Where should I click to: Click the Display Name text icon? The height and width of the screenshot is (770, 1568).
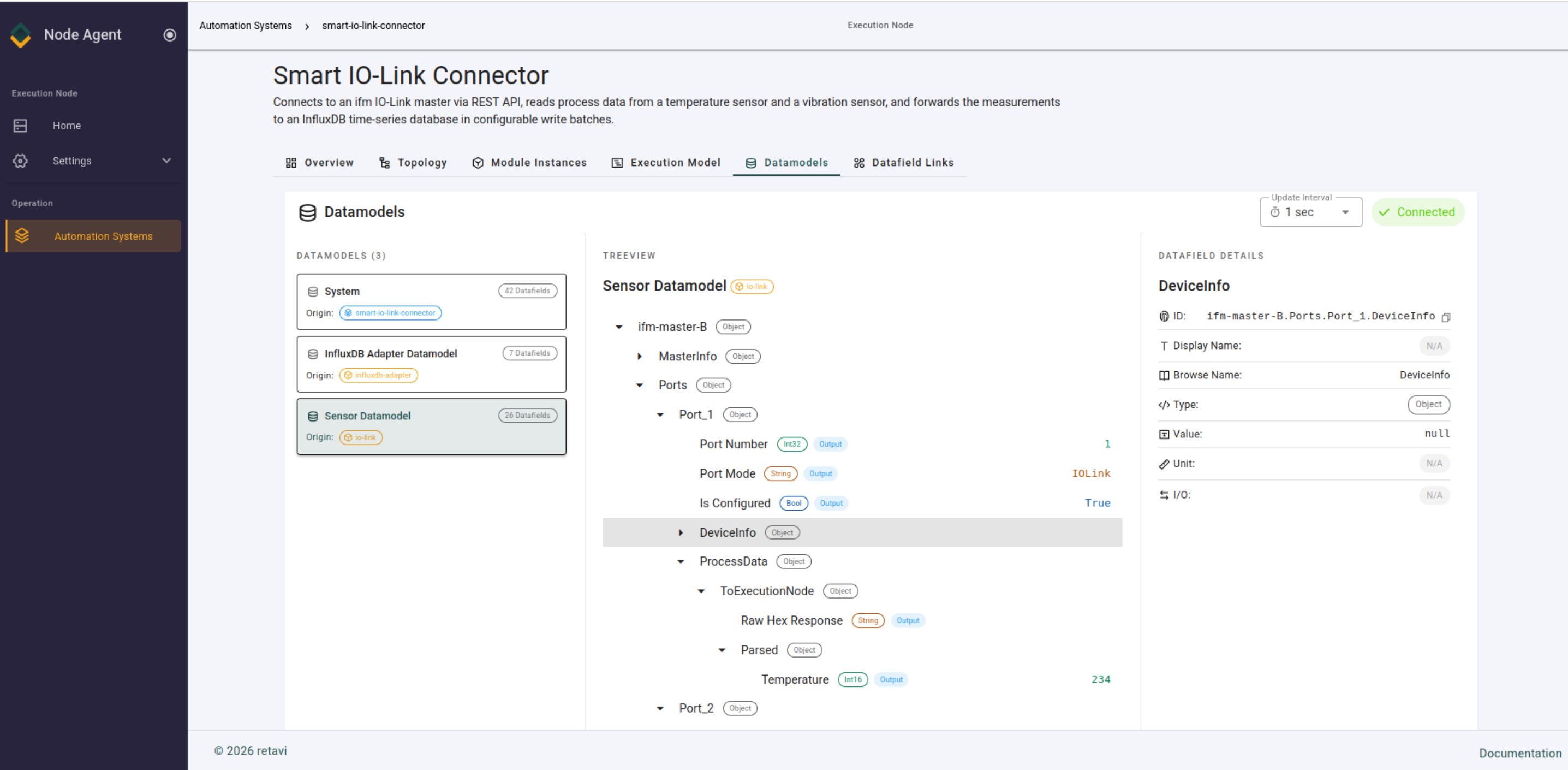coord(1164,346)
